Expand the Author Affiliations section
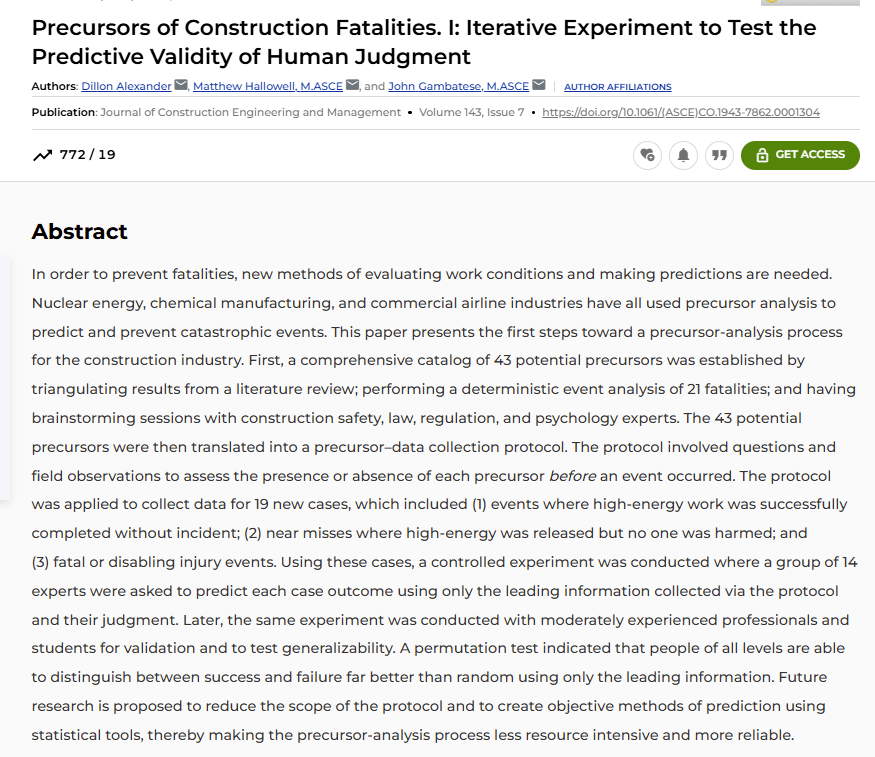 (x=617, y=87)
